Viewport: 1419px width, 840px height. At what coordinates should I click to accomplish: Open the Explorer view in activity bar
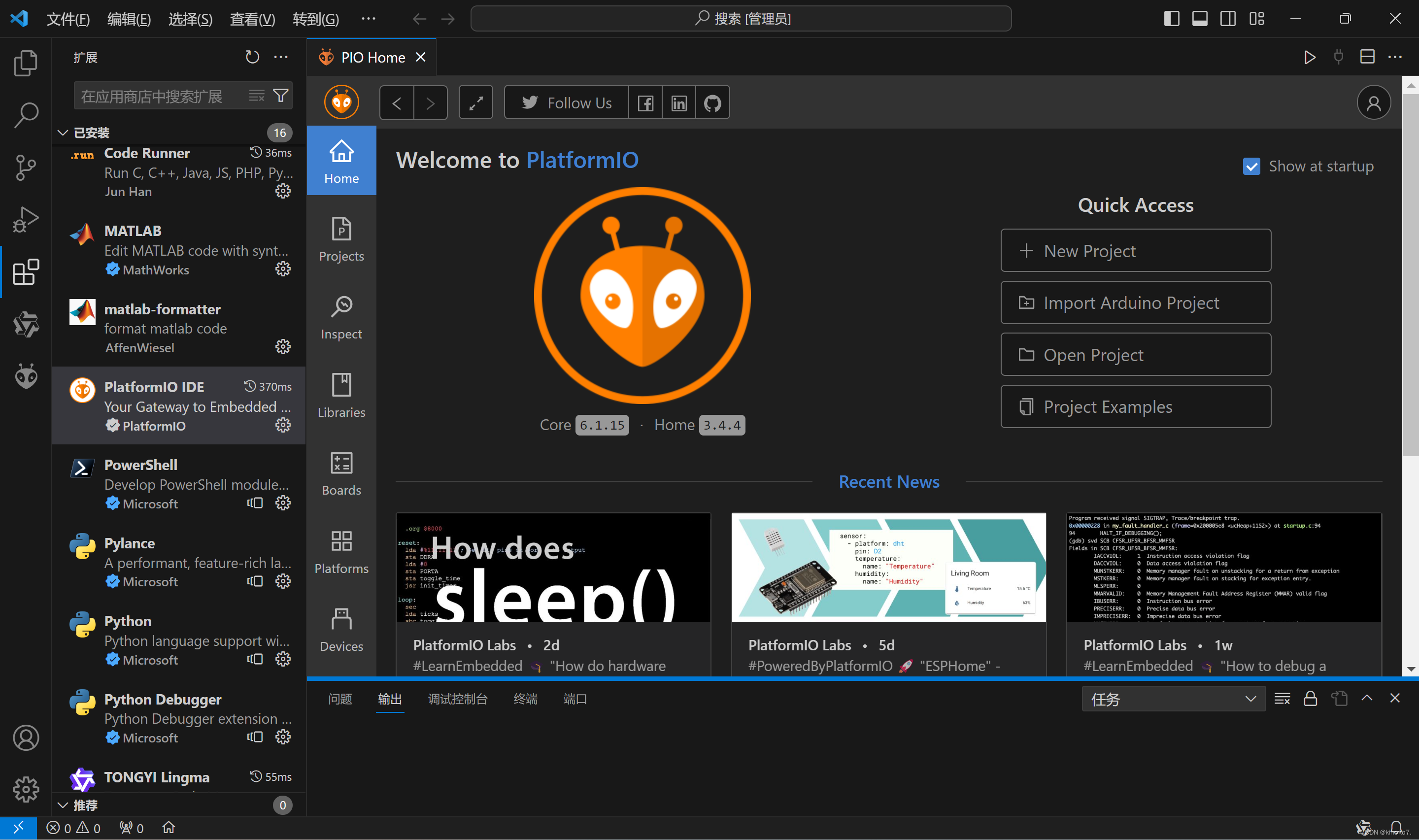click(26, 63)
